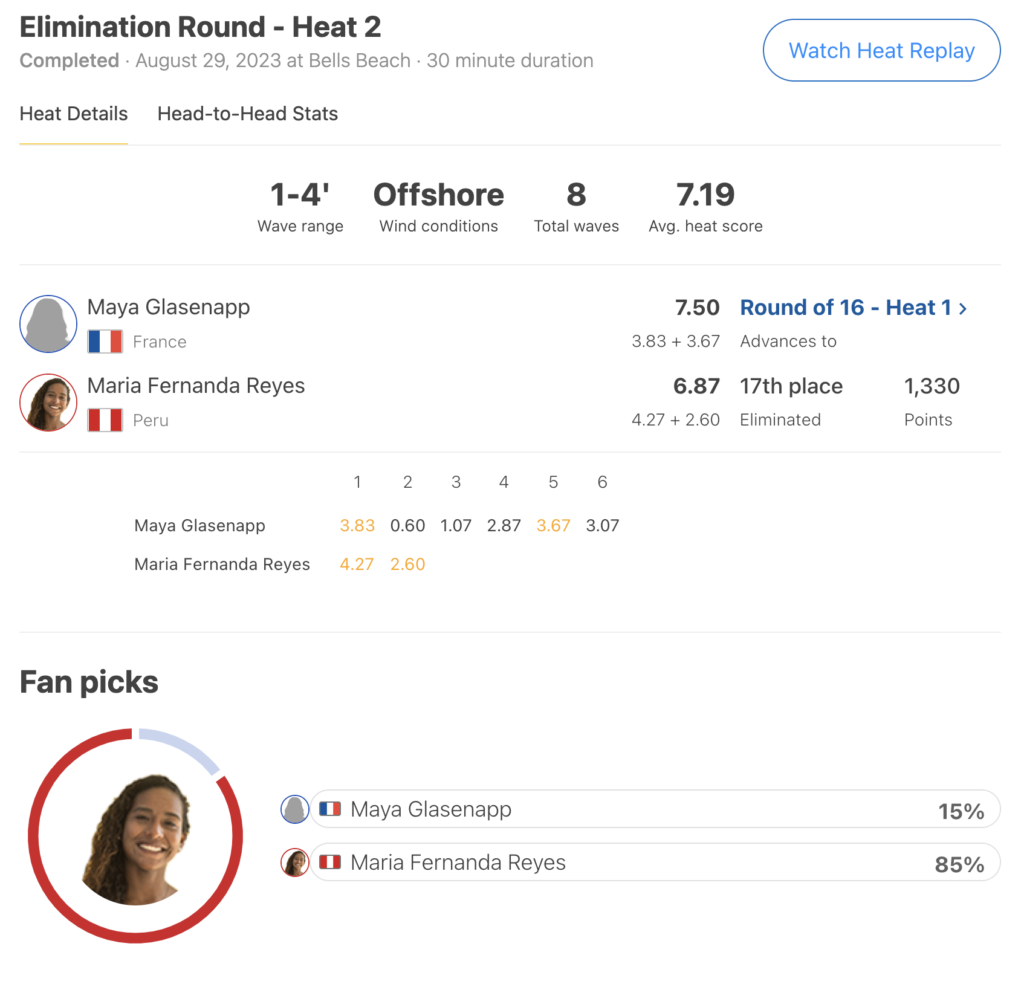Click Maya Glasenapp's name in the heat results
The width and height of the screenshot is (1024, 984).
[x=168, y=307]
